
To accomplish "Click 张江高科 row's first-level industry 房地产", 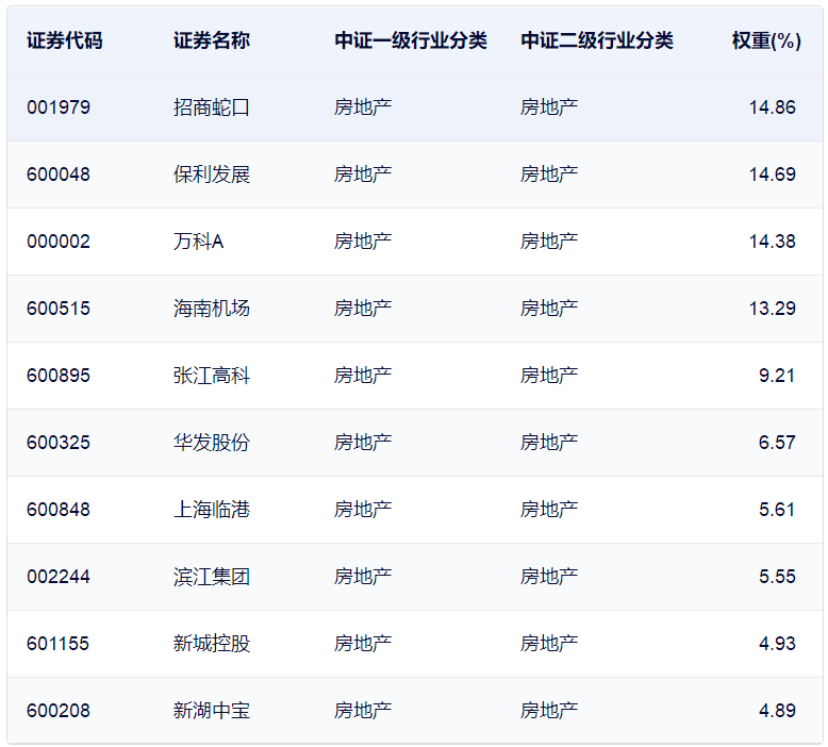I will click(363, 375).
